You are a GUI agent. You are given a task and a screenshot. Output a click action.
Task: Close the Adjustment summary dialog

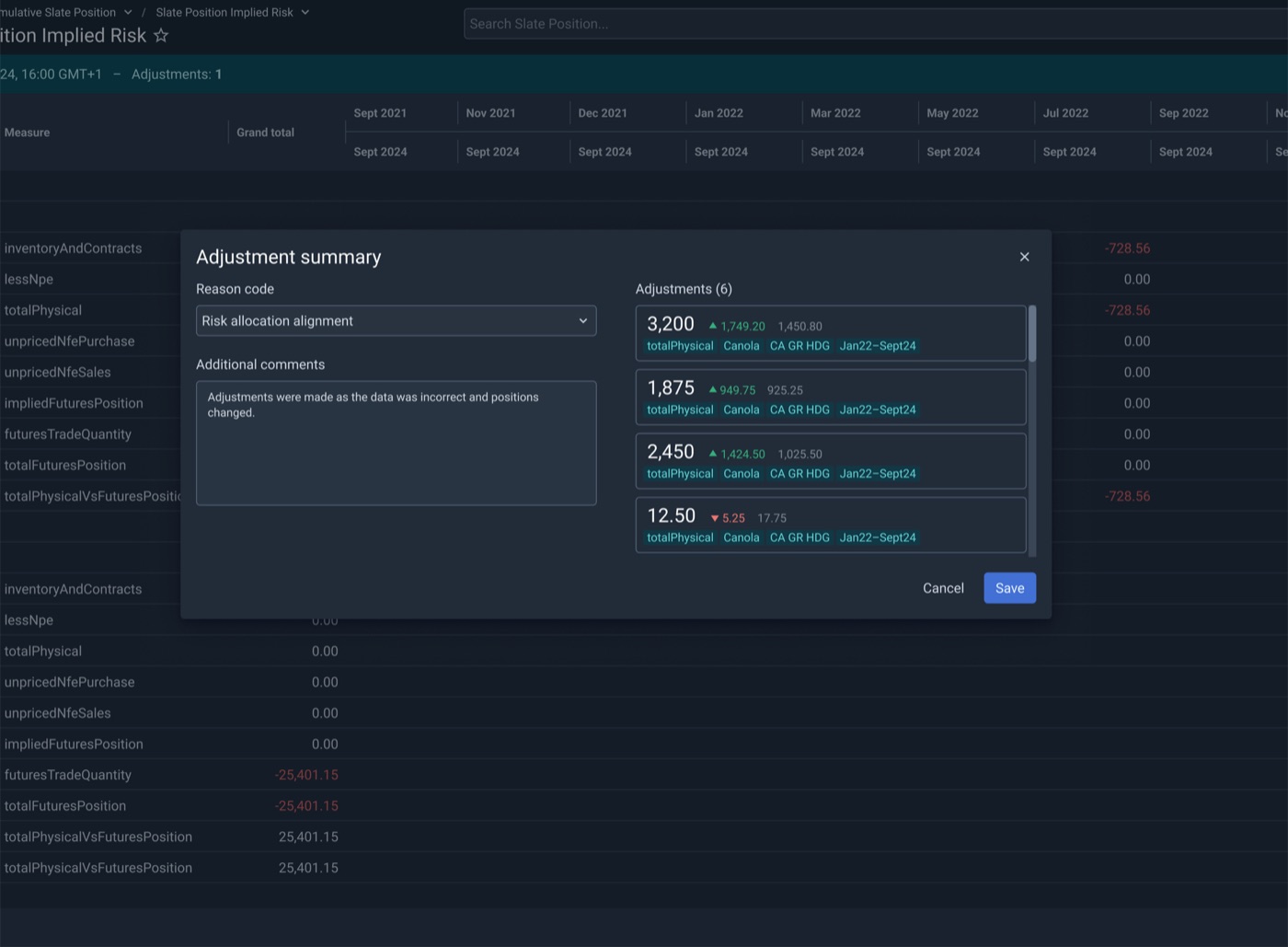point(1024,257)
